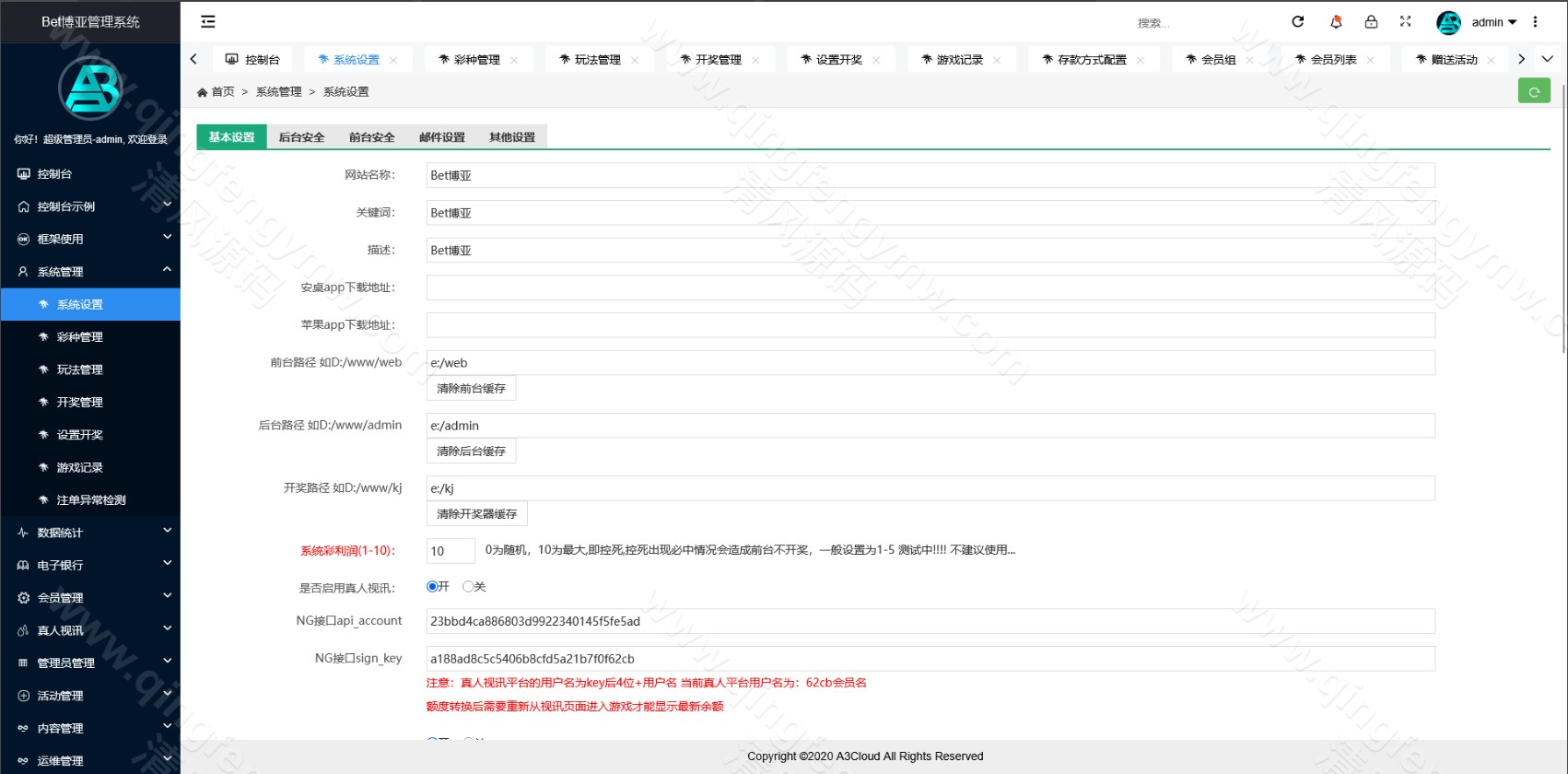
Task: Click the lock screen icon
Action: click(x=1371, y=22)
